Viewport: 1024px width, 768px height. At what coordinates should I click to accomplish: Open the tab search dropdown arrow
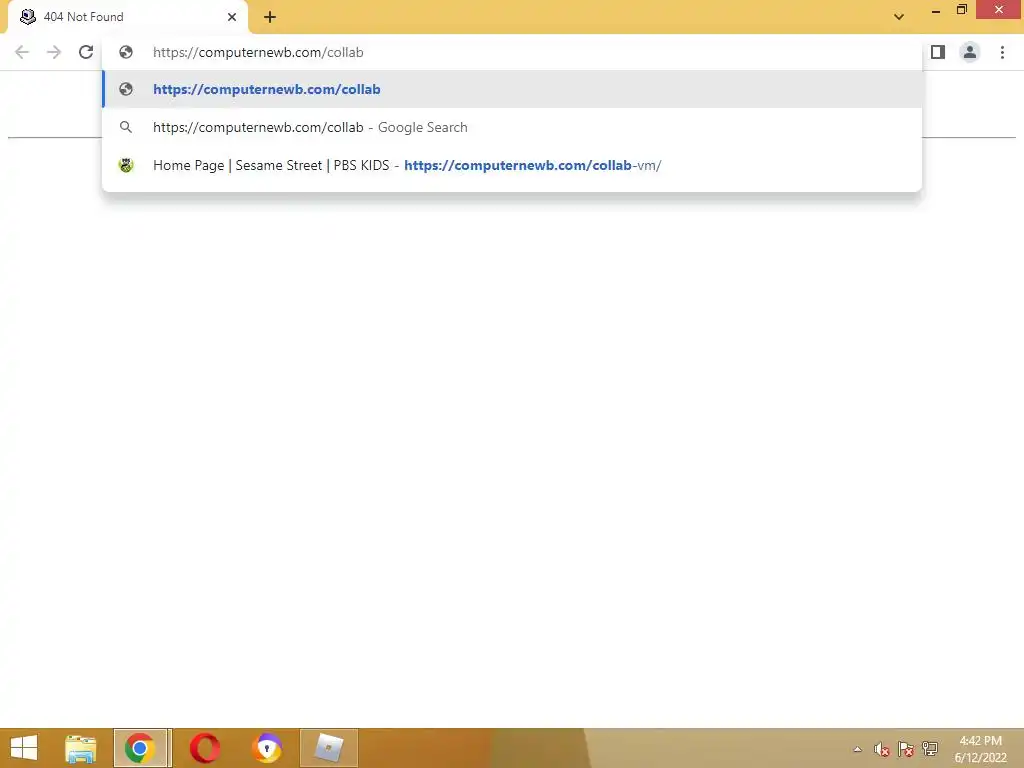[899, 17]
